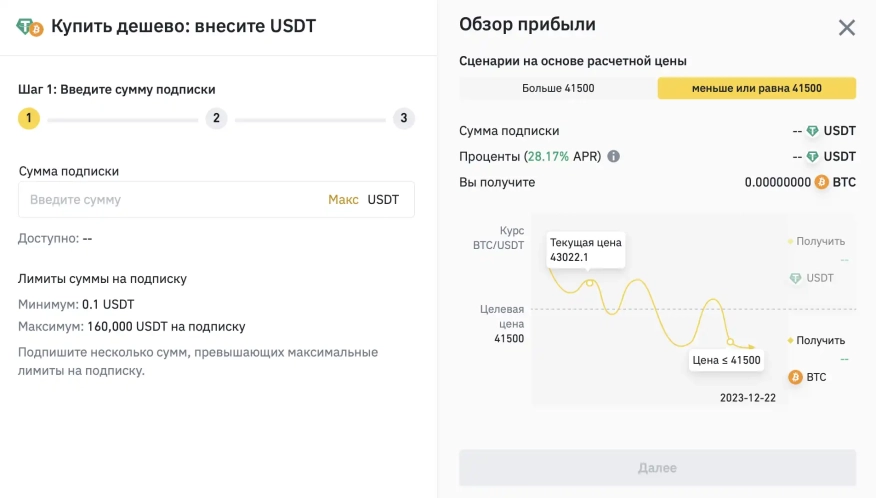This screenshot has height=498, width=876.
Task: Go to step 2 in progress bar
Action: tap(216, 119)
